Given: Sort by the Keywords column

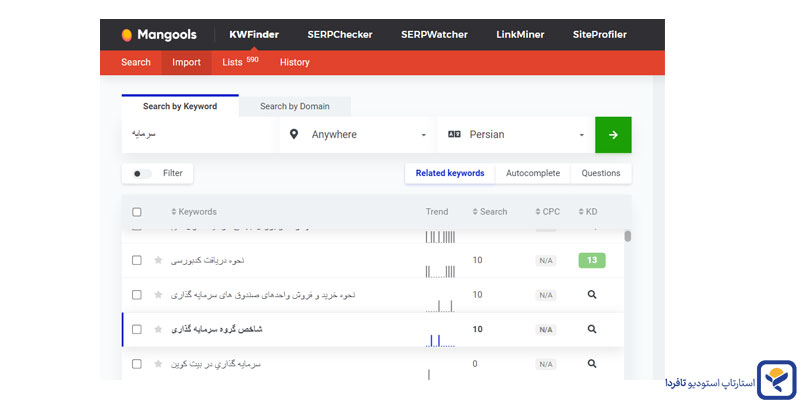Looking at the screenshot, I should point(194,212).
